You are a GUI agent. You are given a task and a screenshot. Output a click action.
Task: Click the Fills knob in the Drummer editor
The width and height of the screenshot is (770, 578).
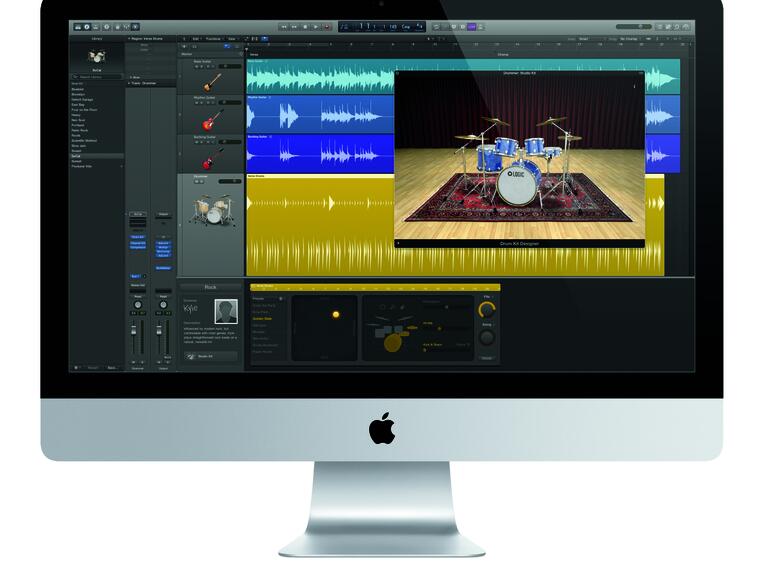(487, 309)
